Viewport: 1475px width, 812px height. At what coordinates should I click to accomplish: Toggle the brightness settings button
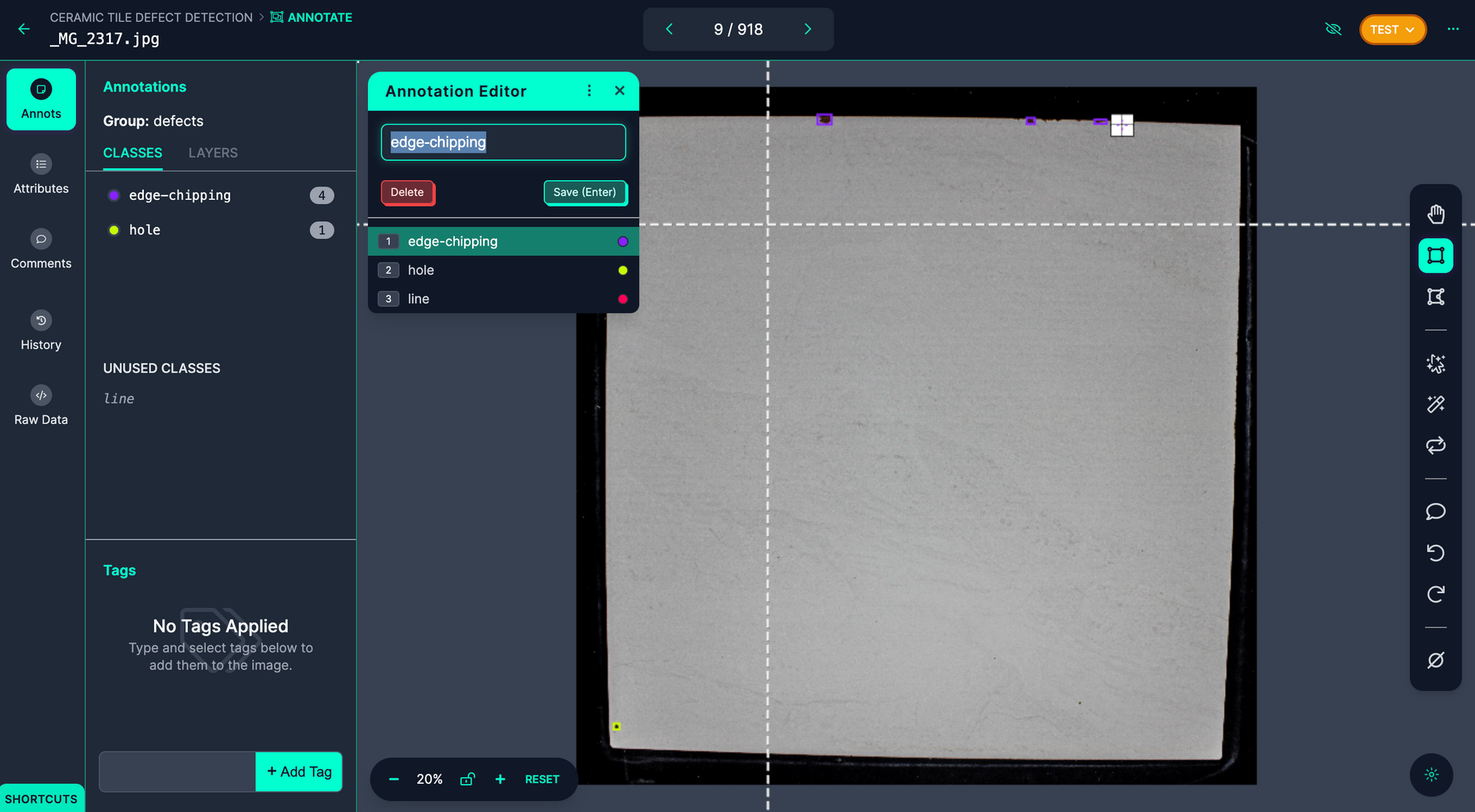pyautogui.click(x=1431, y=774)
